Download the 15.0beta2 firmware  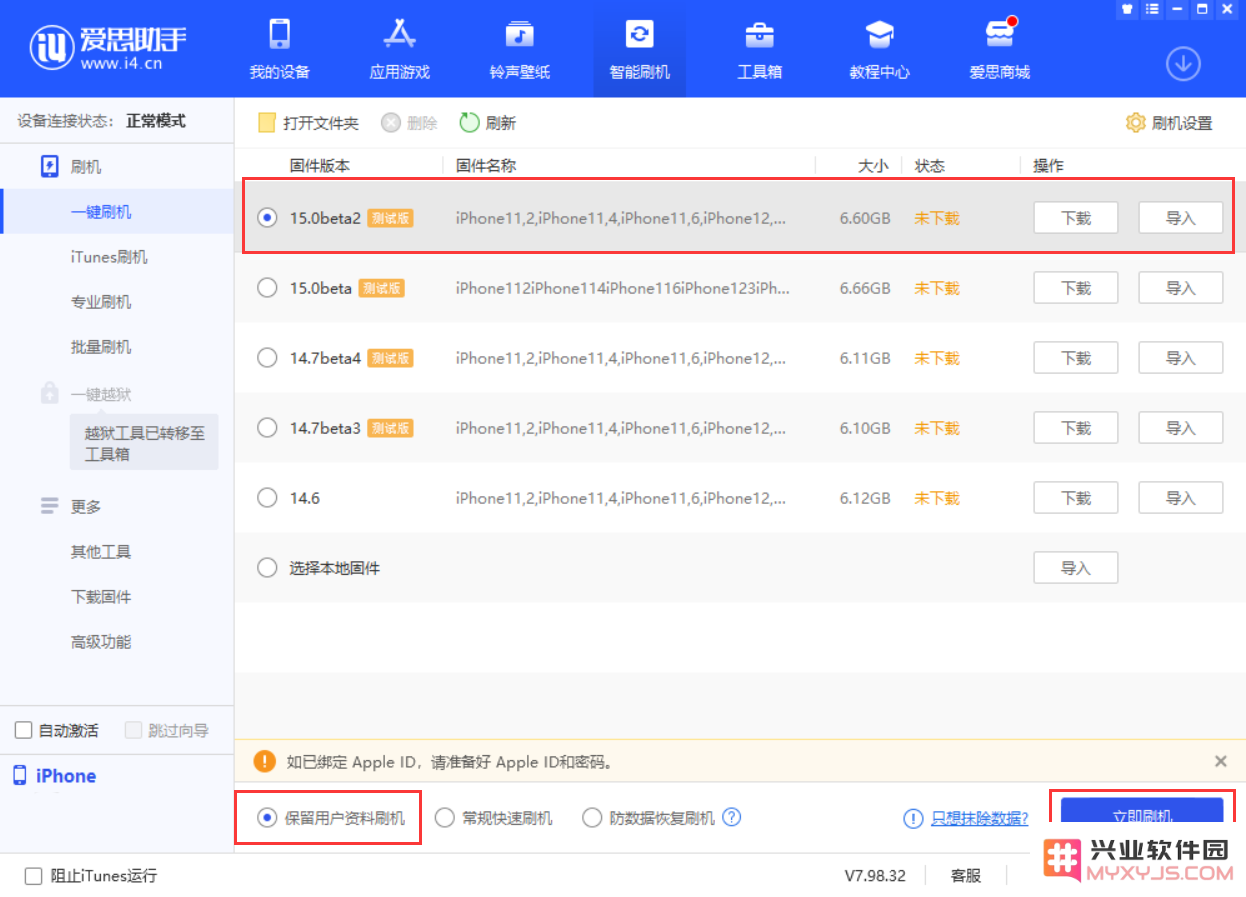coord(1075,217)
